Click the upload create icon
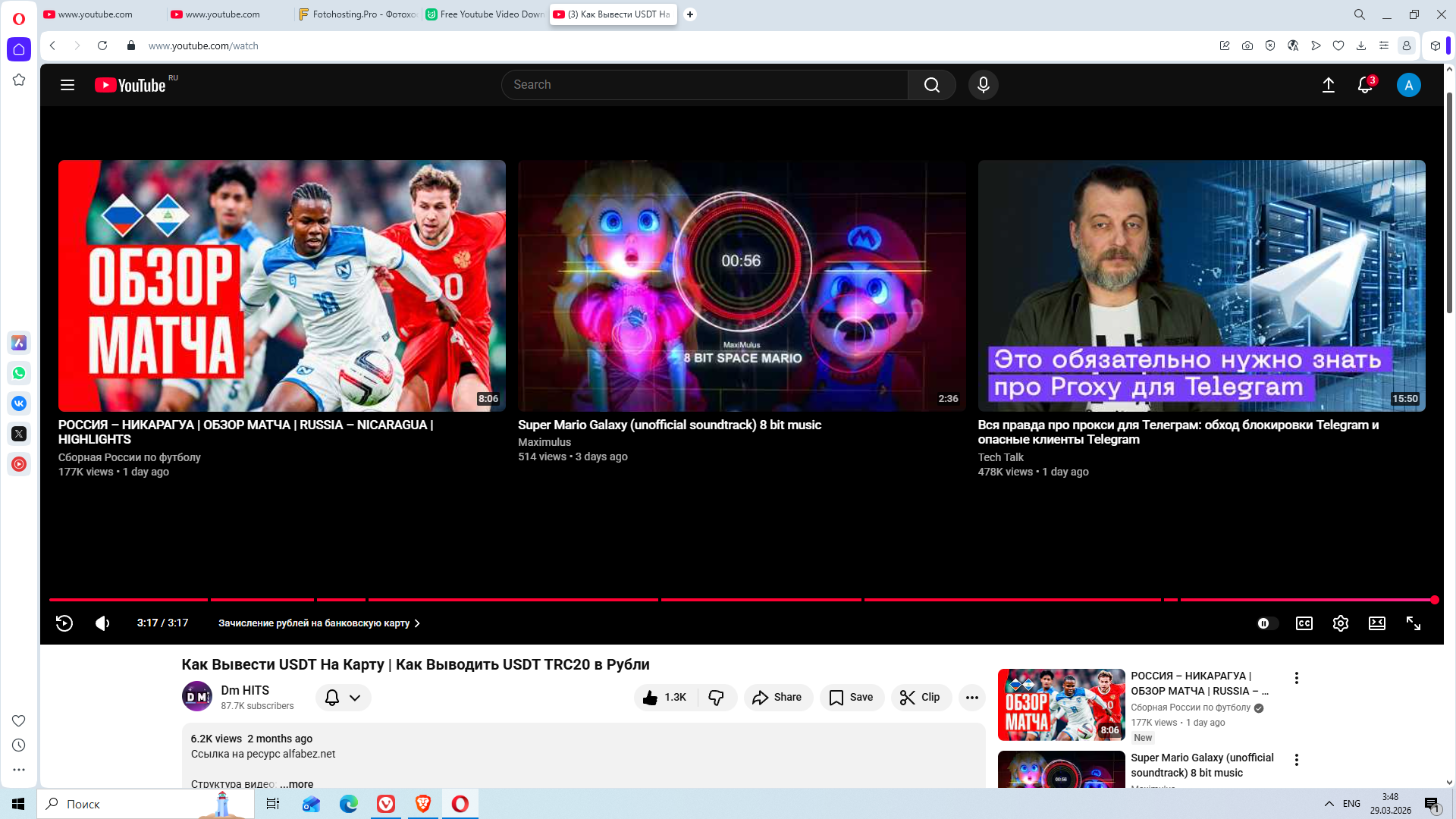The image size is (1456, 819). (x=1328, y=85)
